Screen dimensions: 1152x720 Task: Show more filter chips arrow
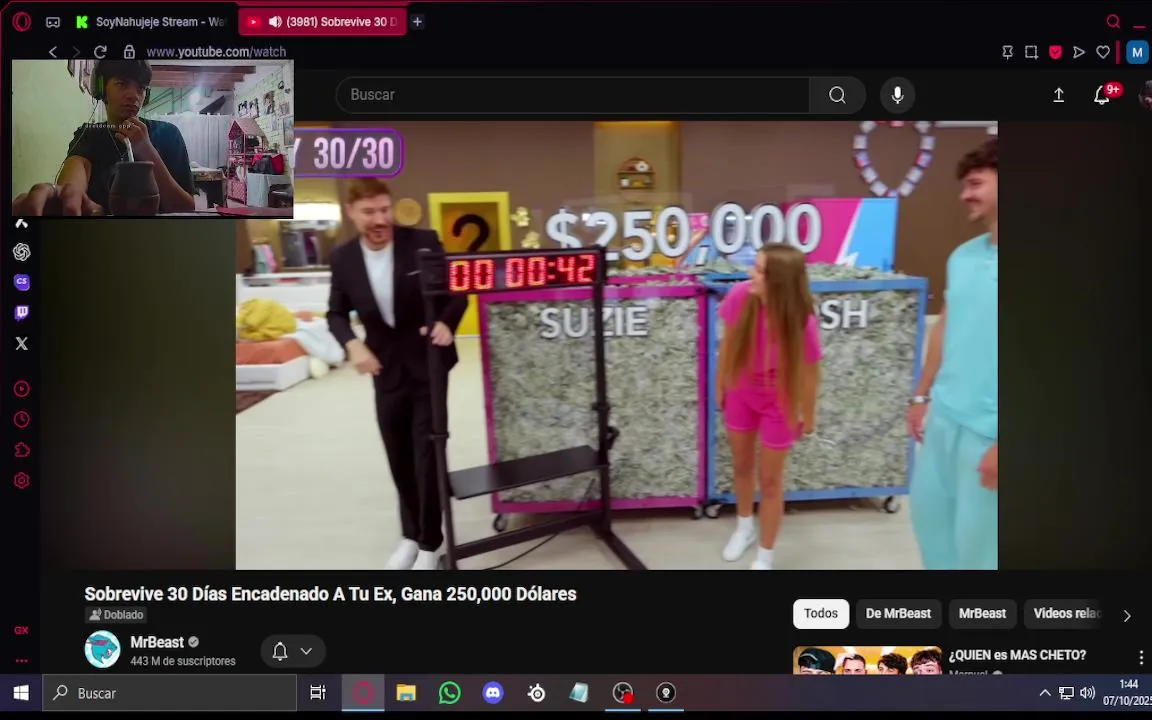pyautogui.click(x=1127, y=616)
